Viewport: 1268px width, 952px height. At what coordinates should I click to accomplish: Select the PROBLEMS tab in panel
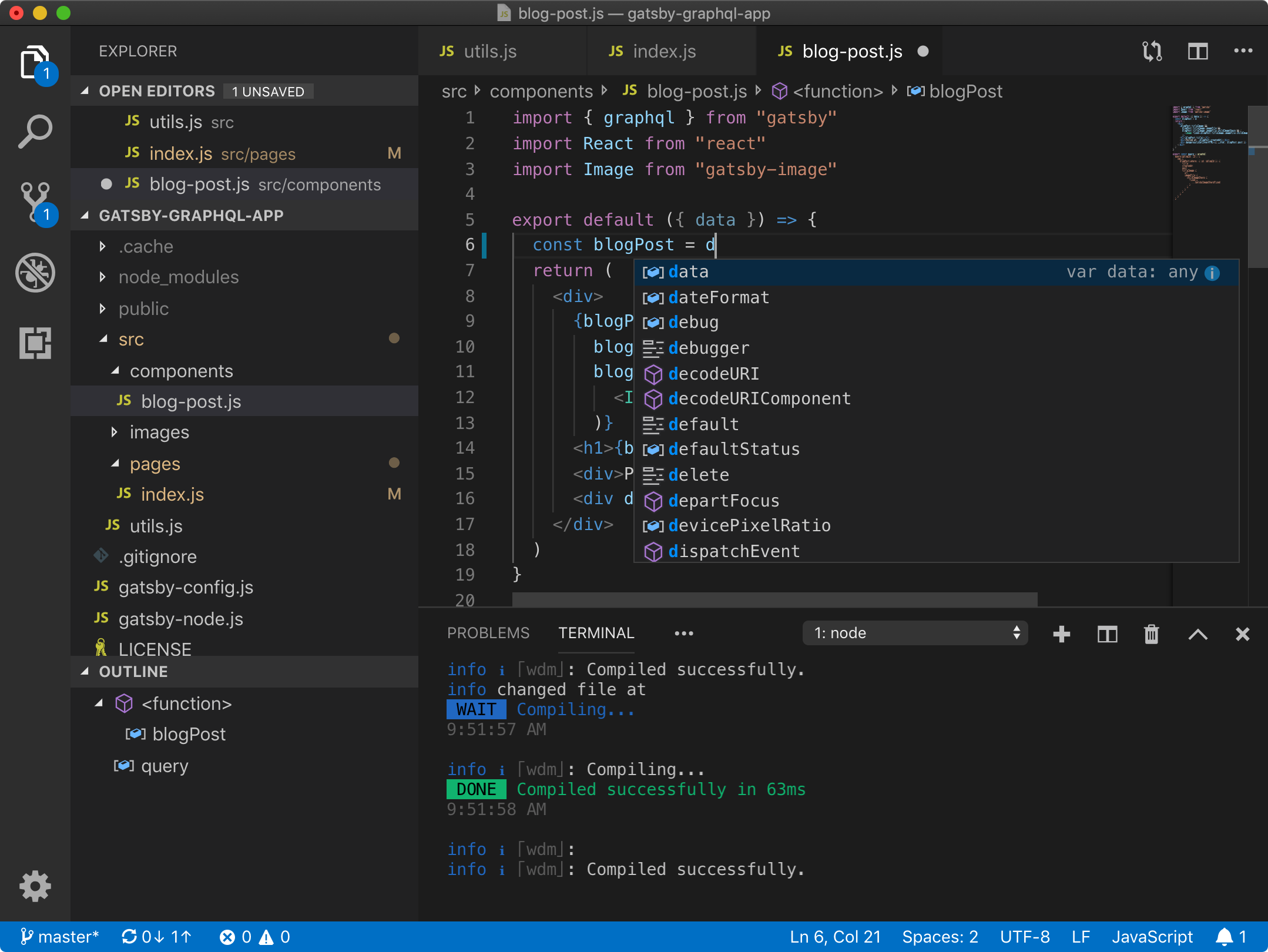coord(486,632)
